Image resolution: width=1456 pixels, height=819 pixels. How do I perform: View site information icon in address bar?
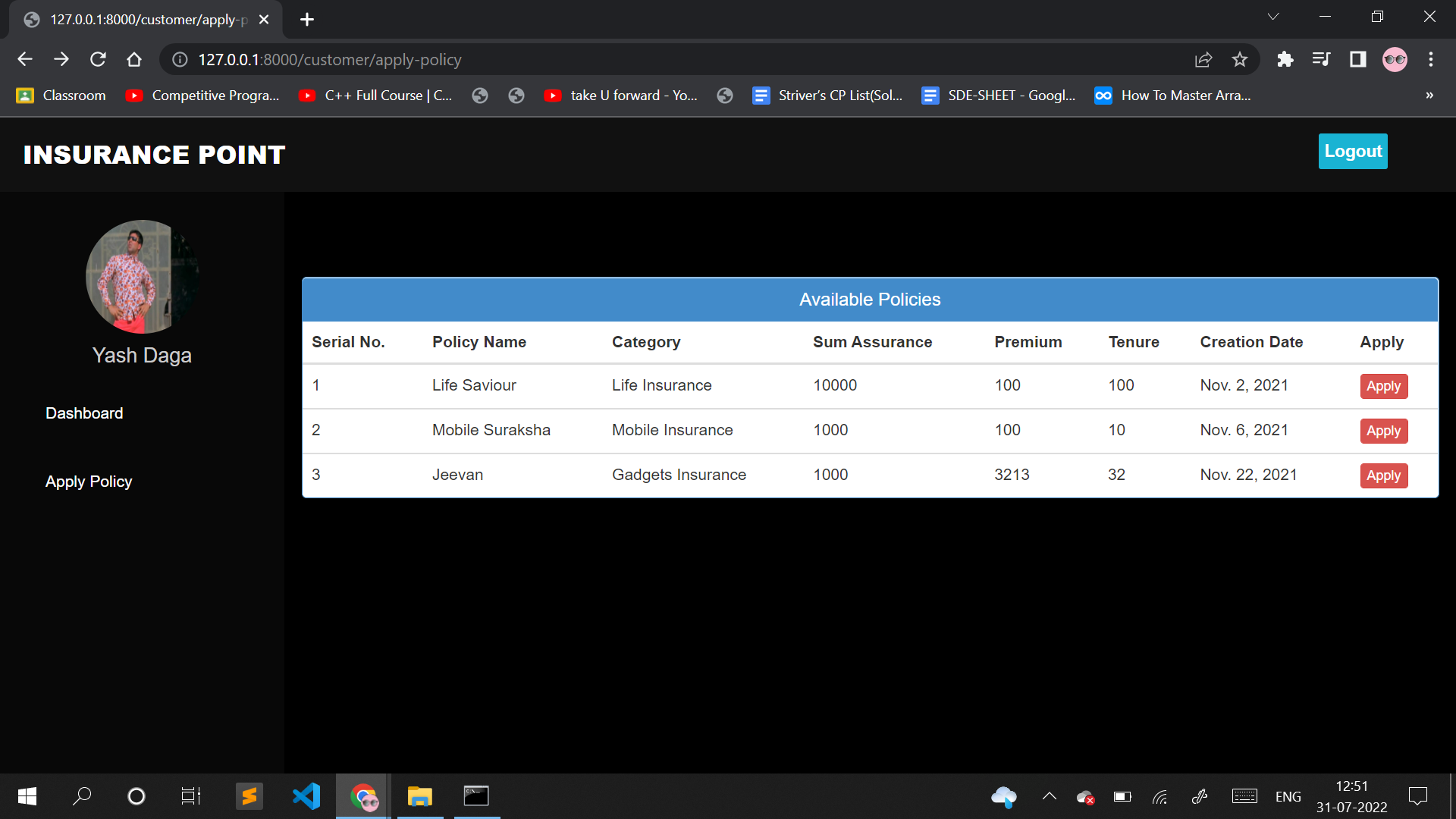click(180, 59)
